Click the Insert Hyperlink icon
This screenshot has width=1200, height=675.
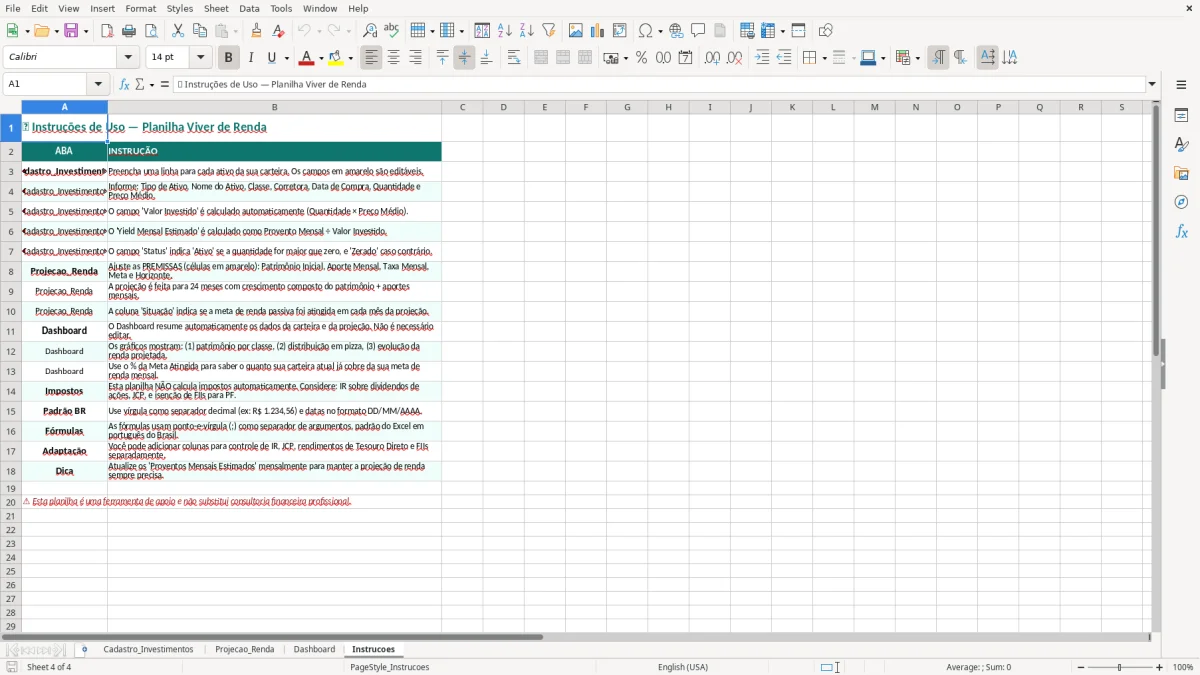click(x=676, y=31)
